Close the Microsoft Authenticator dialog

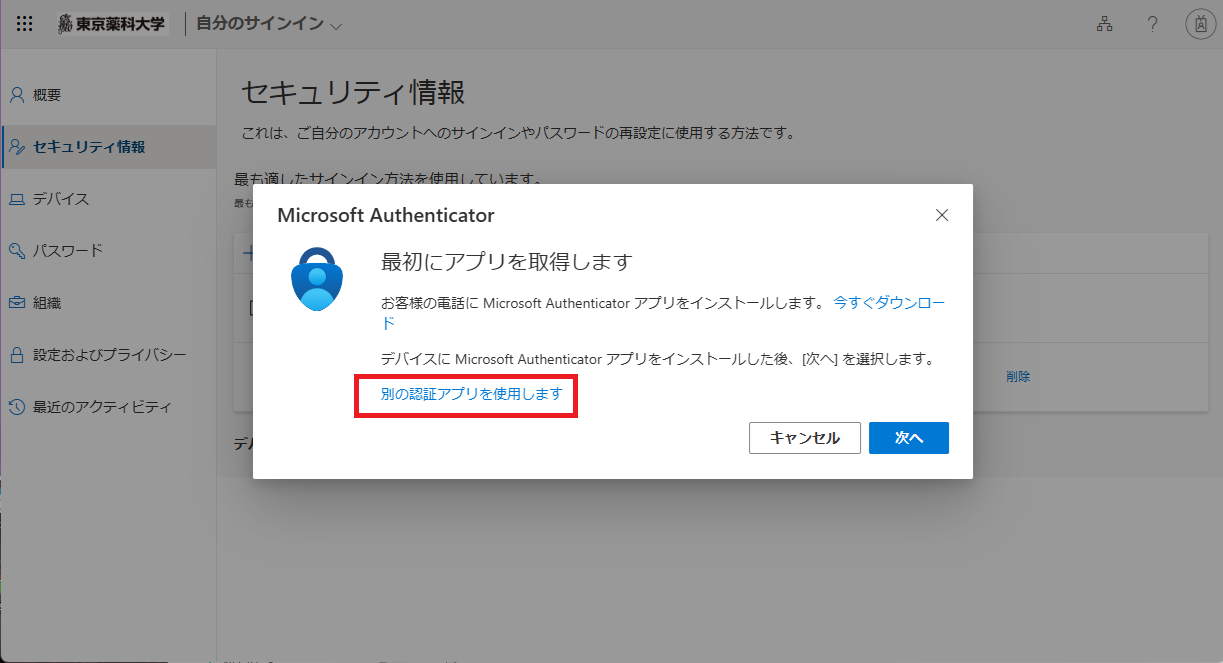pos(941,214)
